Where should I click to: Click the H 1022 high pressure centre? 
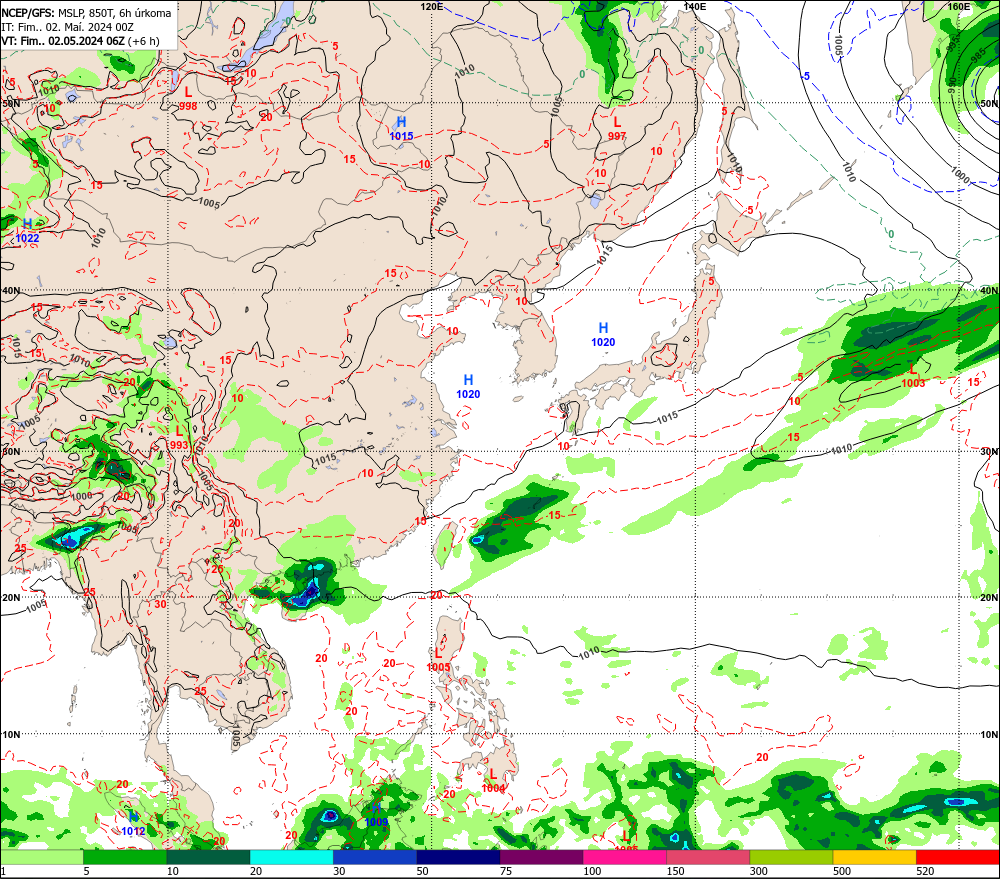(27, 231)
